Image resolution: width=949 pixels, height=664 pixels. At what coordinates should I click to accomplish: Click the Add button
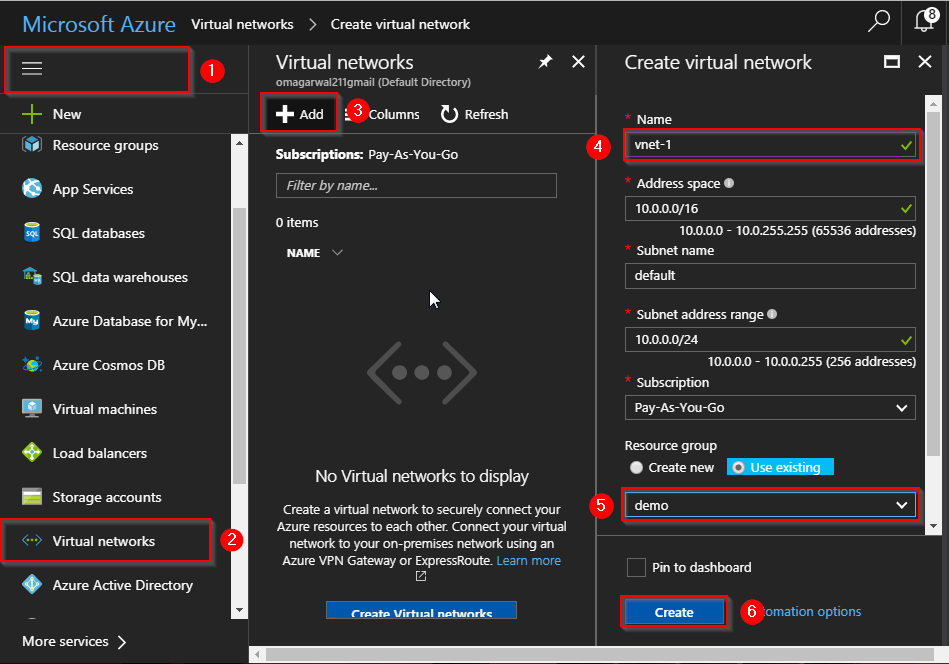pos(299,114)
